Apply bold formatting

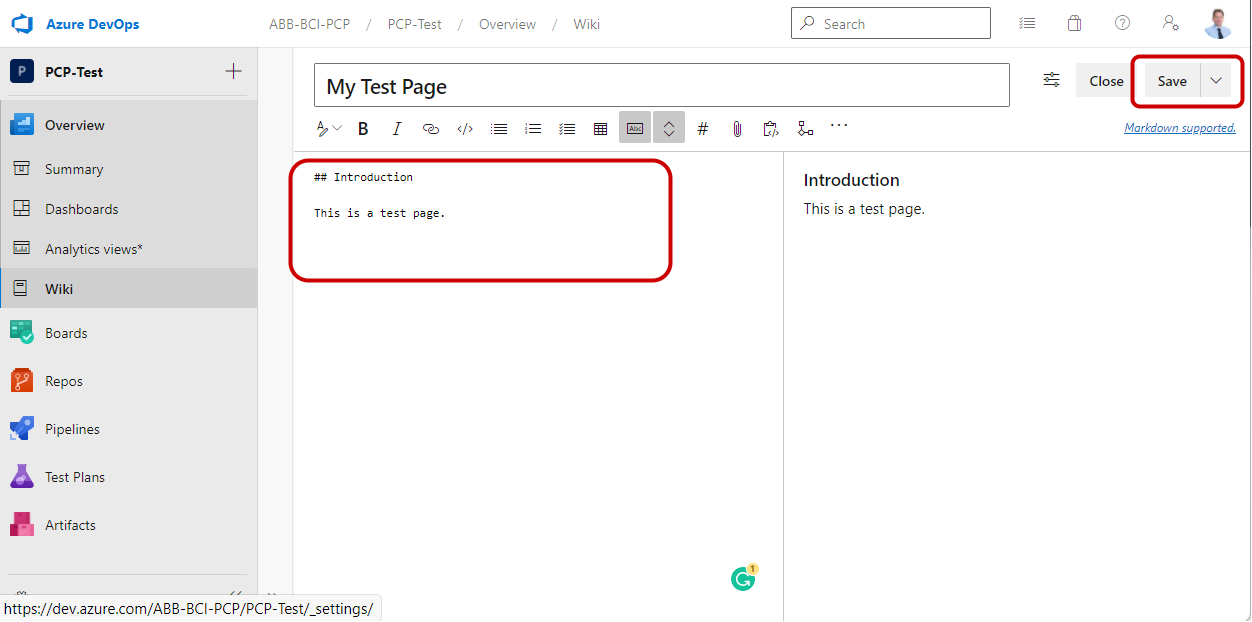click(363, 128)
